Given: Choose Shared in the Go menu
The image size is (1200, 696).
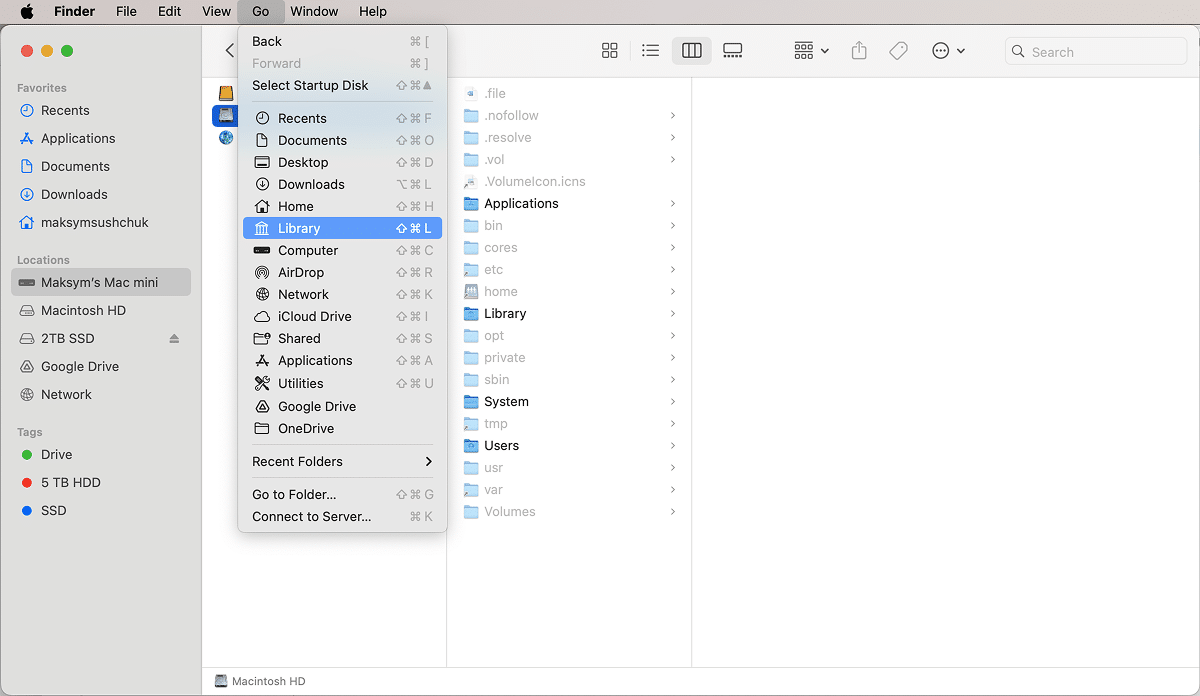Looking at the screenshot, I should (342, 338).
